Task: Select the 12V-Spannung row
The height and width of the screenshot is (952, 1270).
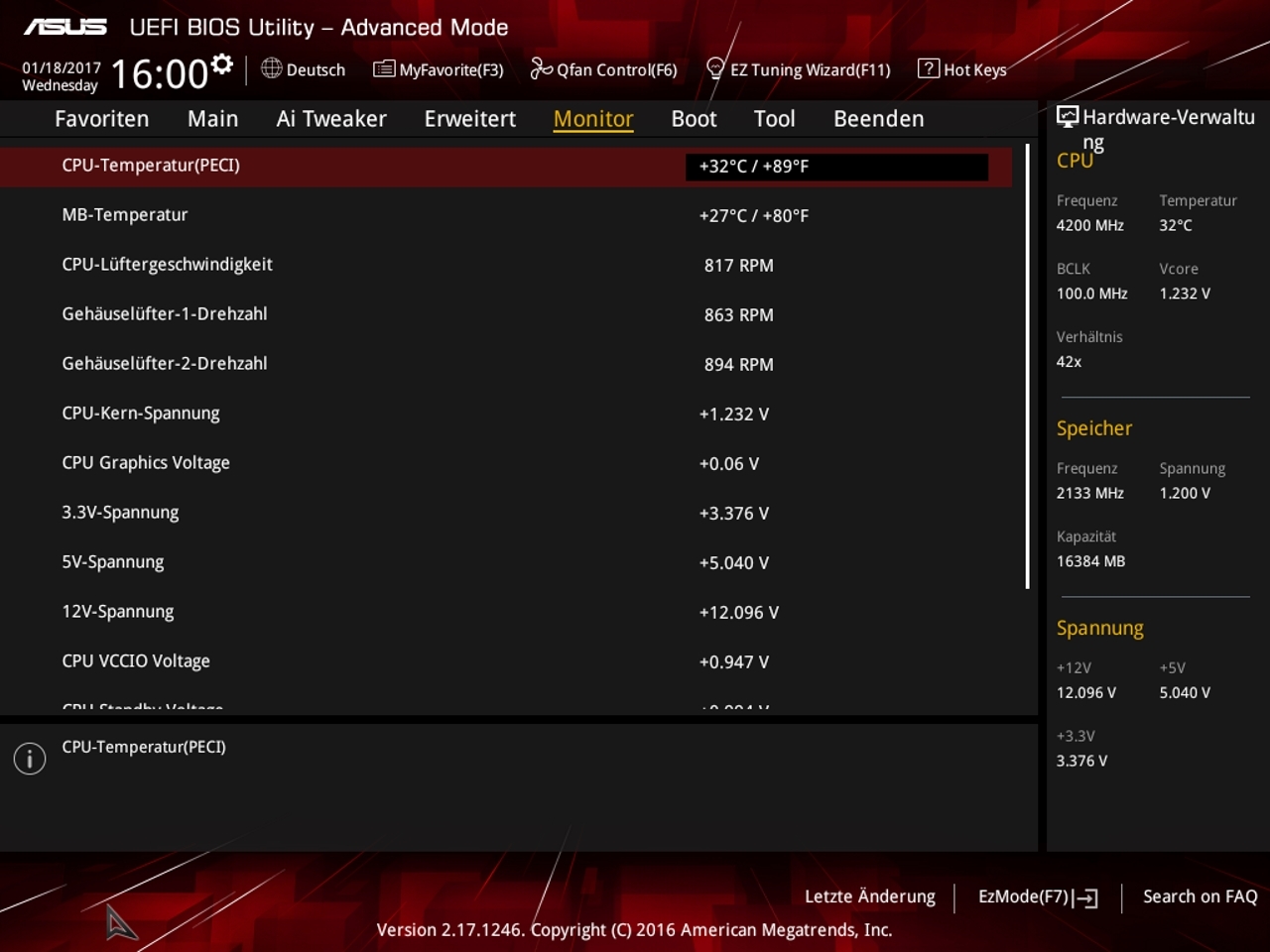Action: pyautogui.click(x=506, y=612)
